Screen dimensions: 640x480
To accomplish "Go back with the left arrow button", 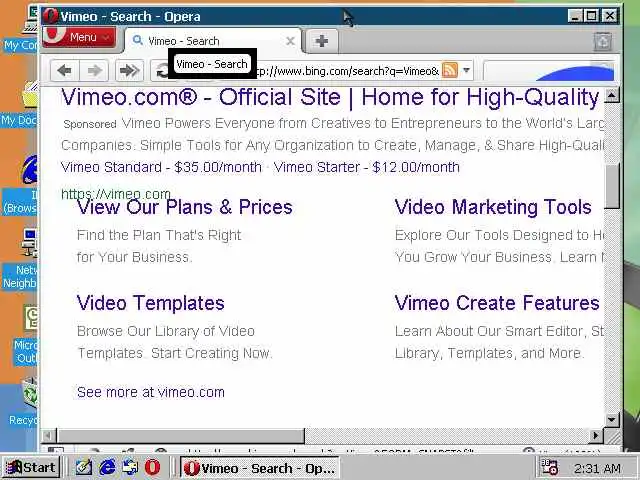I will click(64, 71).
